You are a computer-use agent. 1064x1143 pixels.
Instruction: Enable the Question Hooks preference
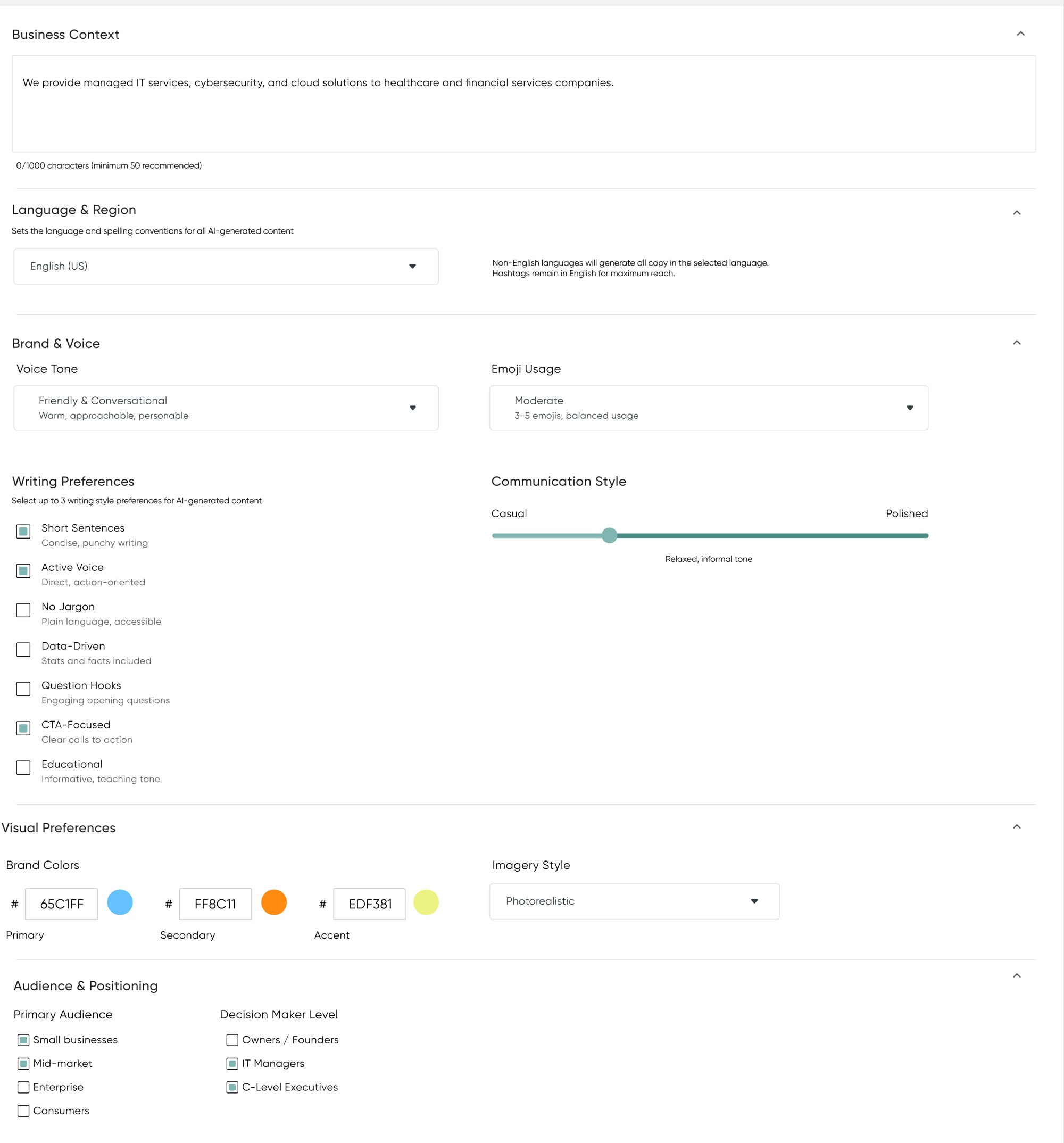pyautogui.click(x=23, y=689)
